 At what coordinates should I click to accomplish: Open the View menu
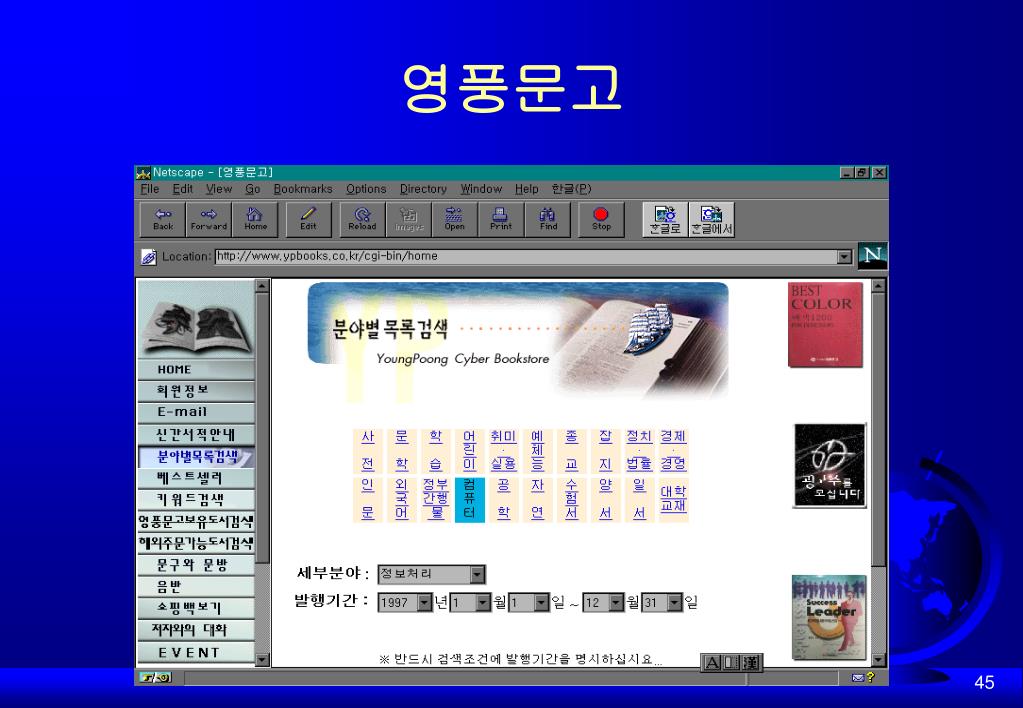219,189
